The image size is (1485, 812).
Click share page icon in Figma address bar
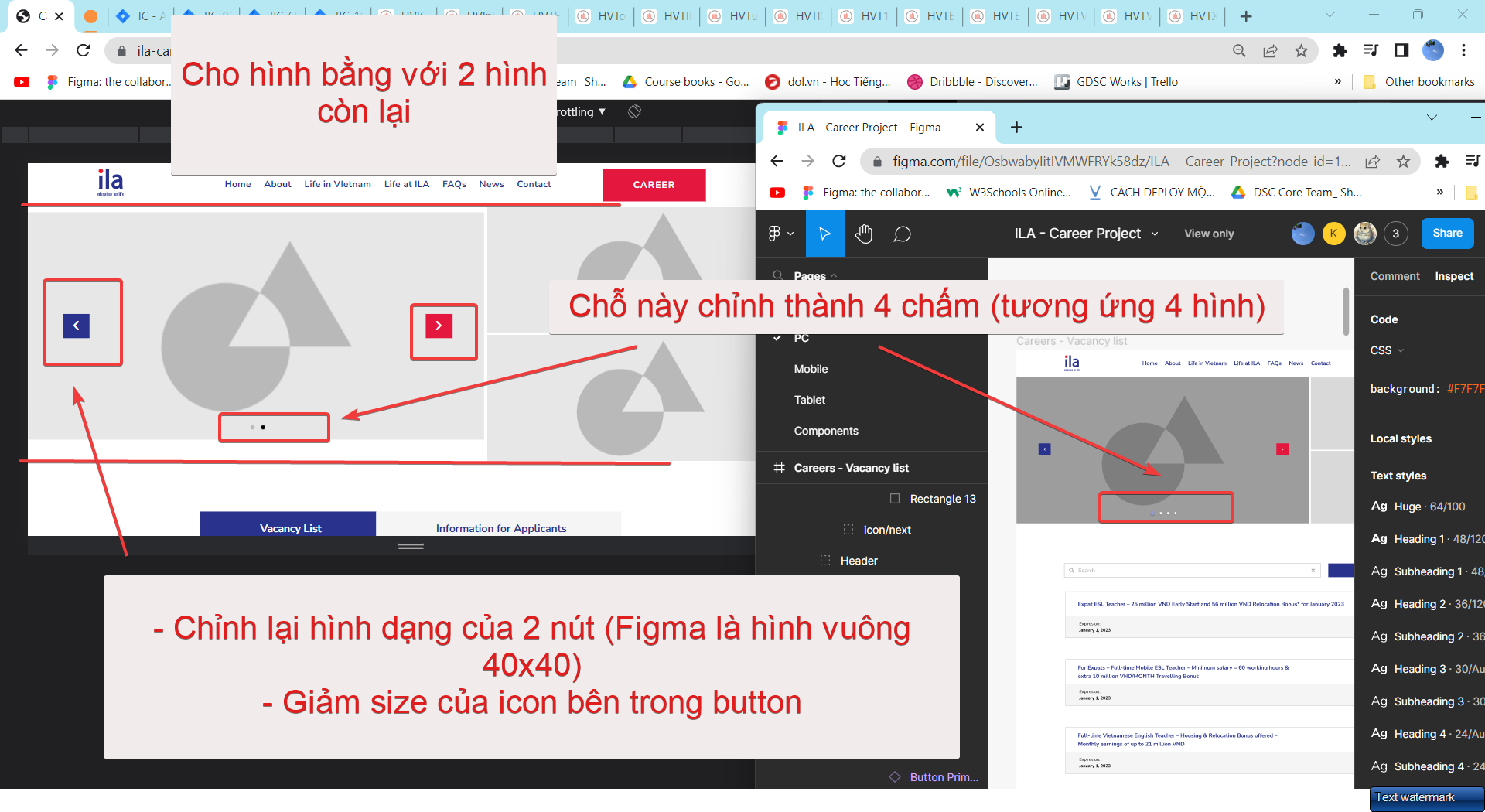1373,161
